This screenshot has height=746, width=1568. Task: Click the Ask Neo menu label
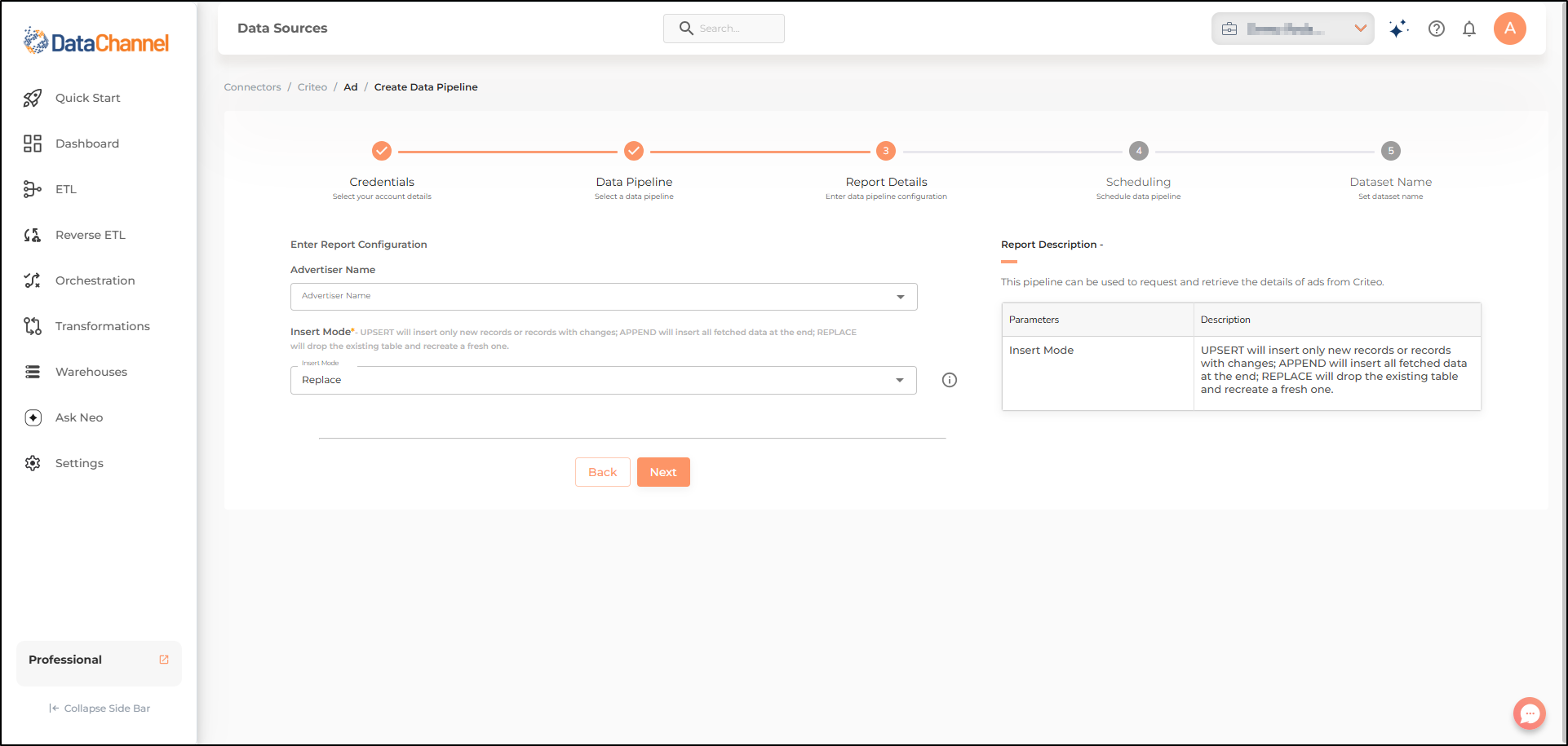pyautogui.click(x=79, y=417)
